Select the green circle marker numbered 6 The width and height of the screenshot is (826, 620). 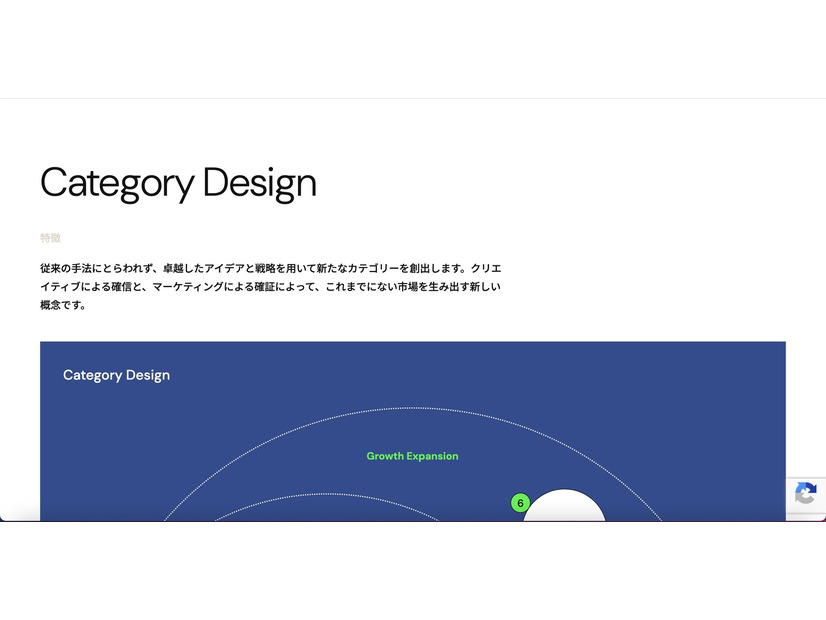[520, 503]
